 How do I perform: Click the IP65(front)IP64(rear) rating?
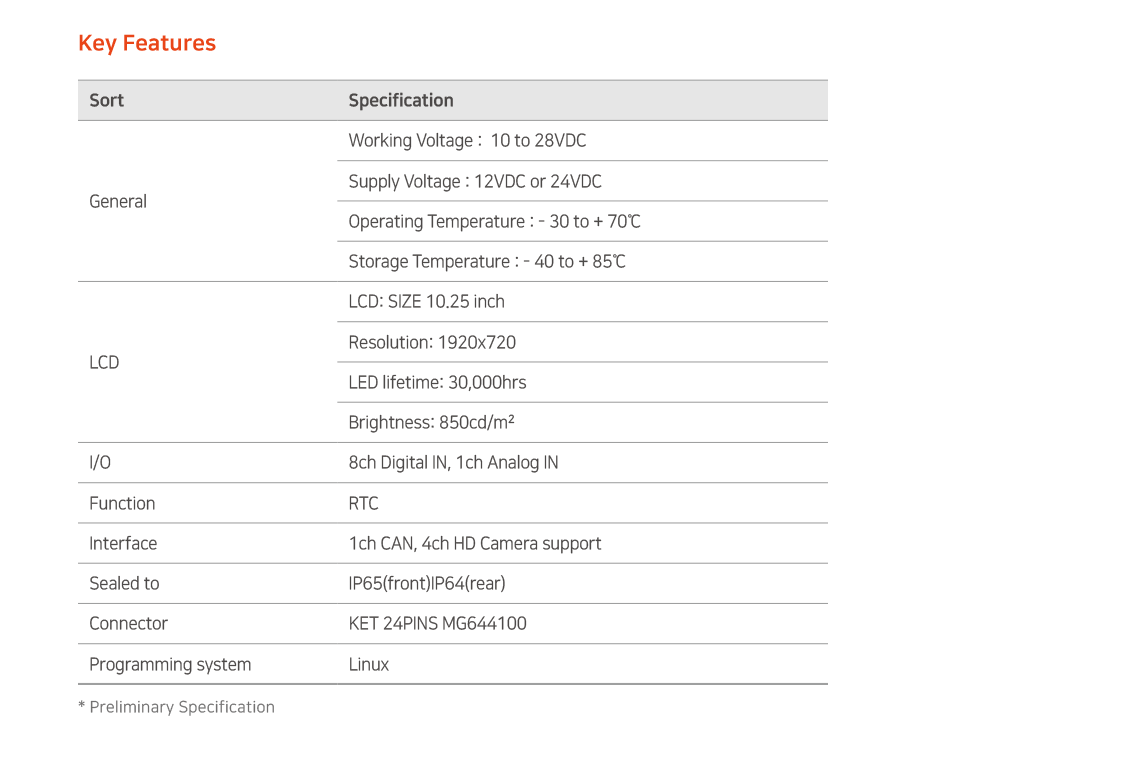[427, 584]
